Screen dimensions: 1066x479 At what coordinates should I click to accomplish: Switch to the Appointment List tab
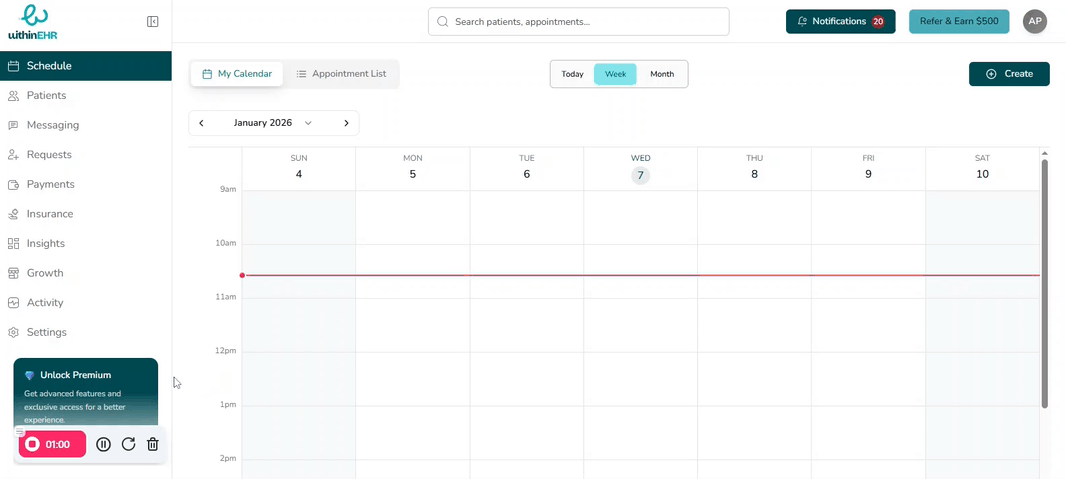pyautogui.click(x=341, y=74)
